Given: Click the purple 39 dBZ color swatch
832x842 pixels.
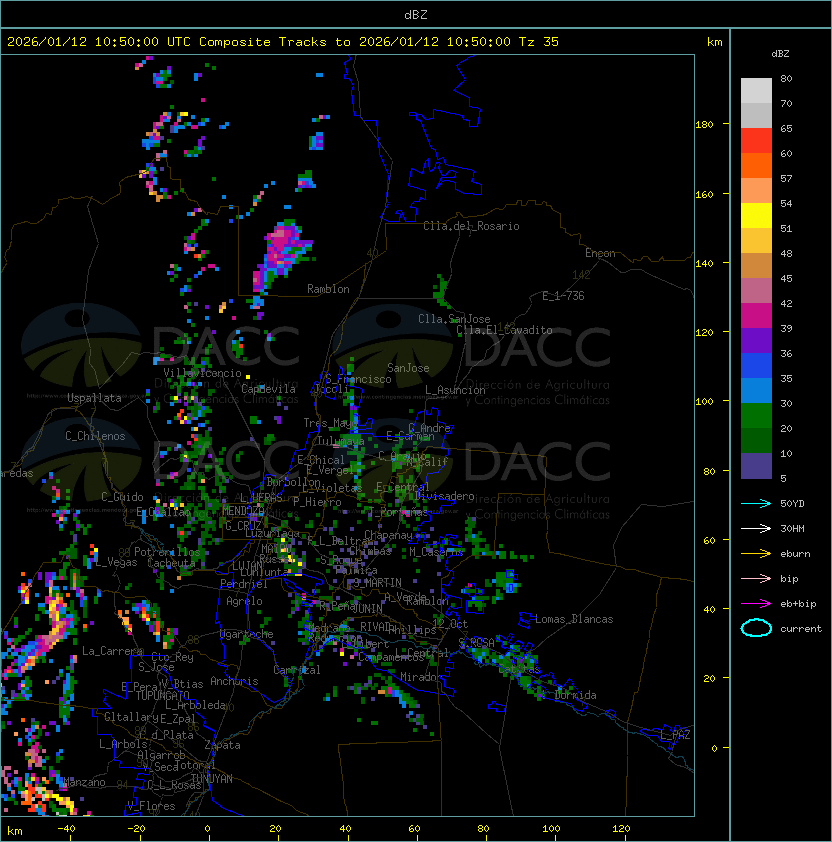Looking at the screenshot, I should click(x=756, y=340).
